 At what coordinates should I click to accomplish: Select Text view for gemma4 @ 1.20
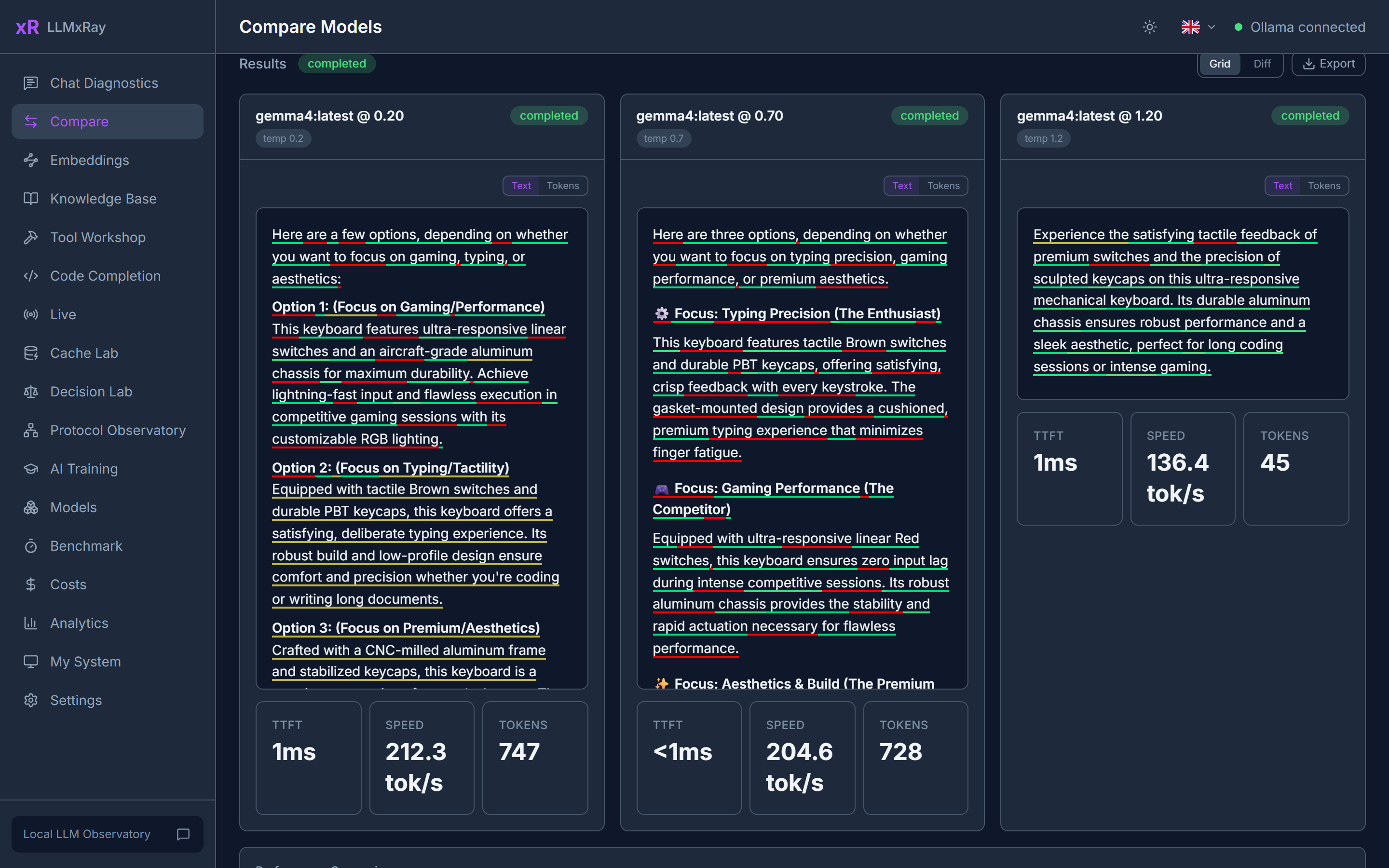(1282, 186)
